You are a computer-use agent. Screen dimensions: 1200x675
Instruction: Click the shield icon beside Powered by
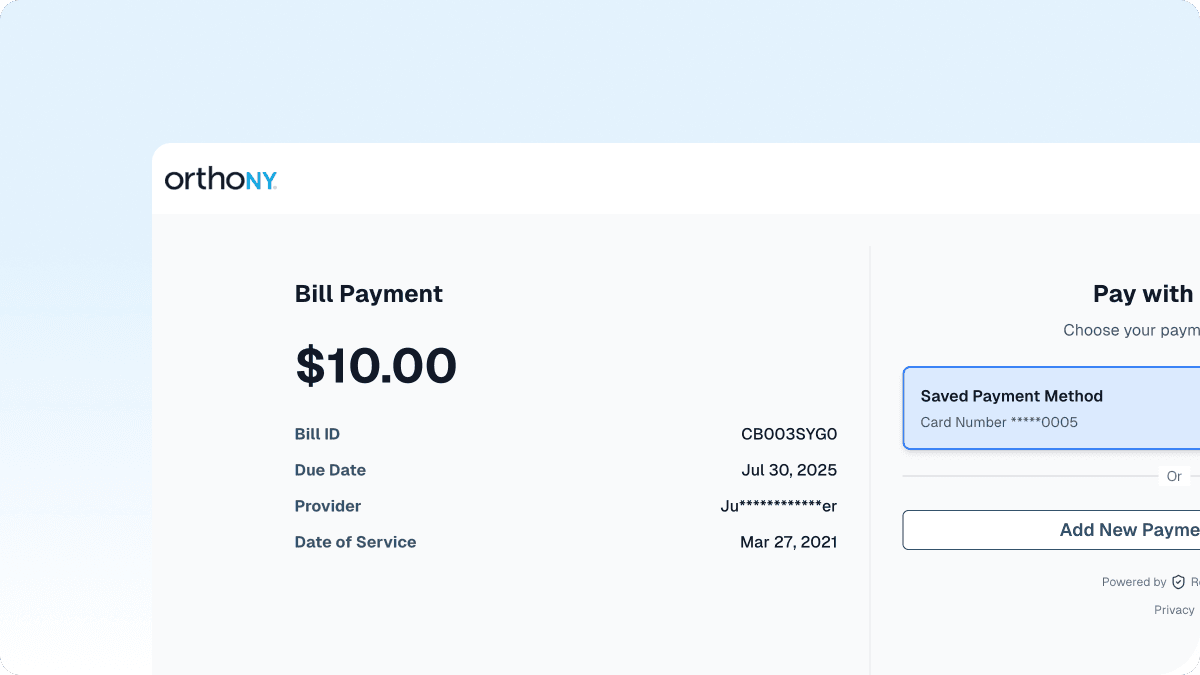pos(1178,582)
